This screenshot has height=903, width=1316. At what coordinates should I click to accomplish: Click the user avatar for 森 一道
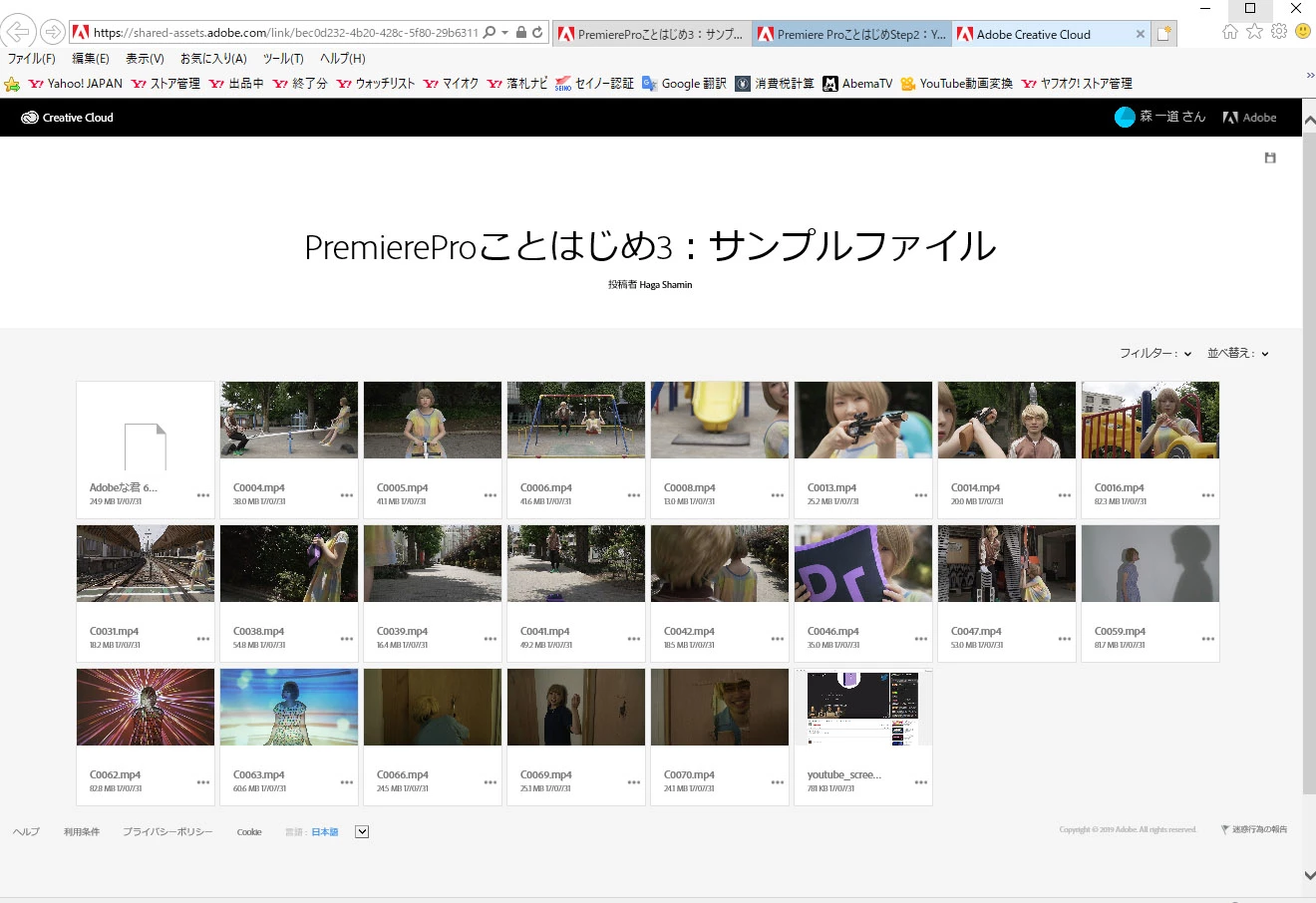[1125, 117]
